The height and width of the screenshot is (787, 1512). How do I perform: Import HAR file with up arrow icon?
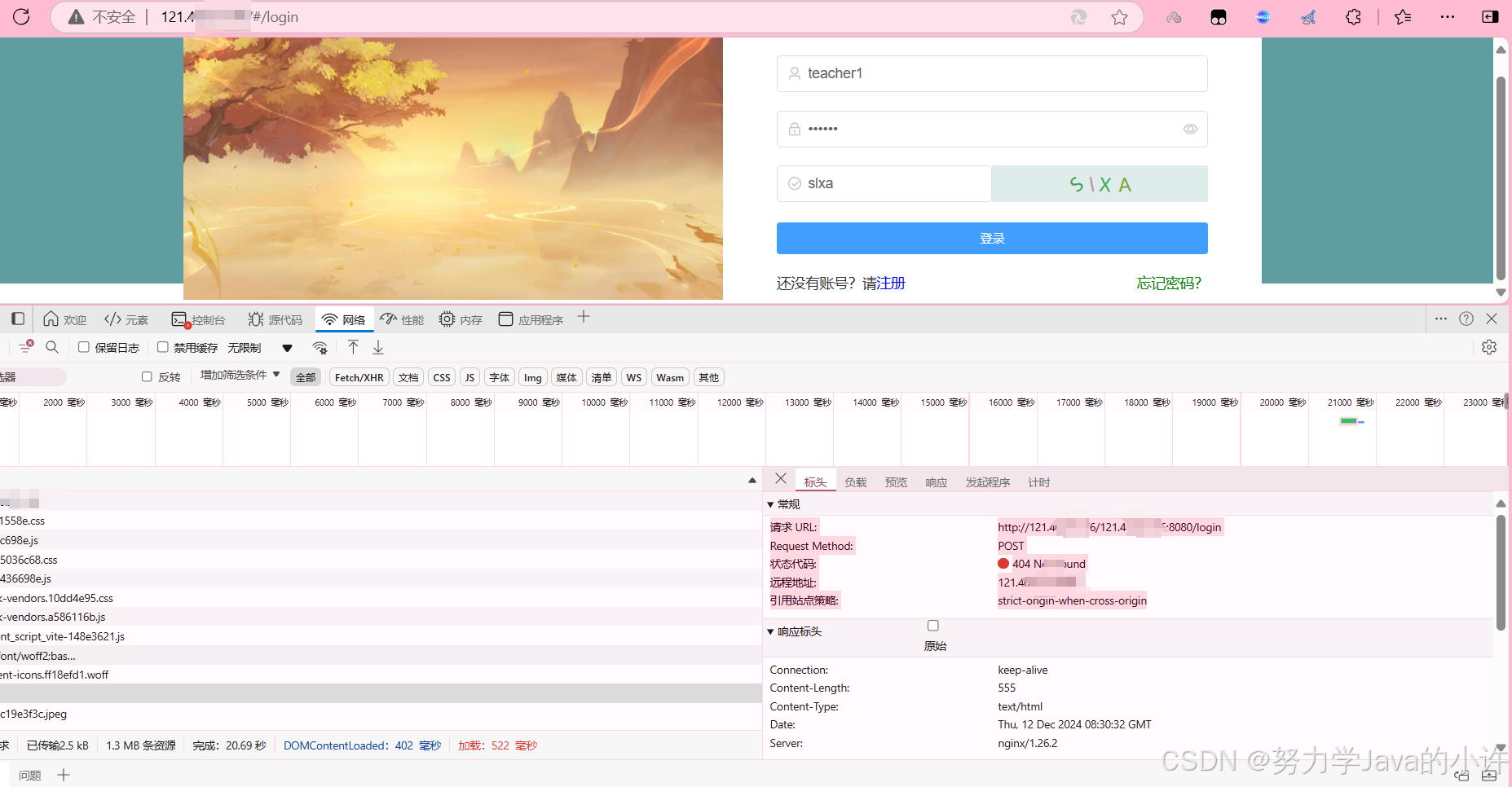pyautogui.click(x=353, y=347)
